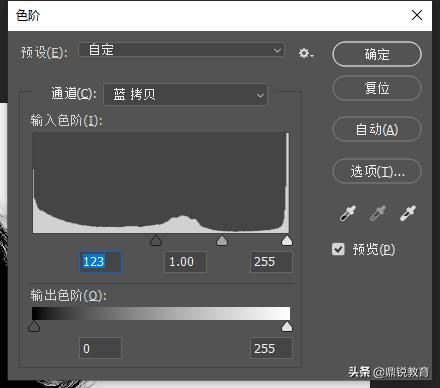Image resolution: width=440 pixels, height=388 pixels.
Task: Click the gamma field 1.00
Action: (x=185, y=262)
